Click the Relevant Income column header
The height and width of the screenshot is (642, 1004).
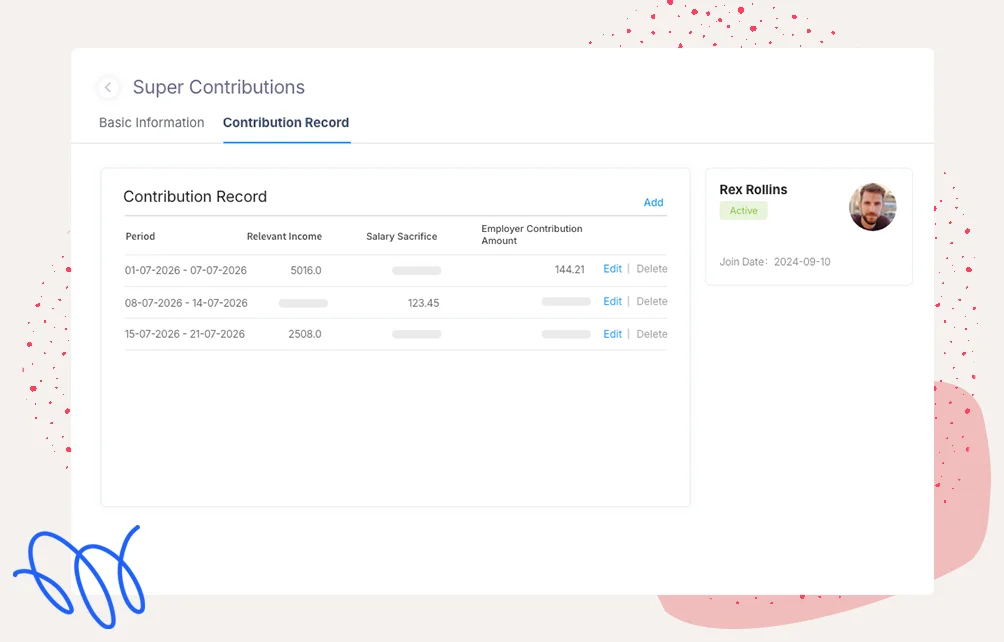tap(284, 237)
